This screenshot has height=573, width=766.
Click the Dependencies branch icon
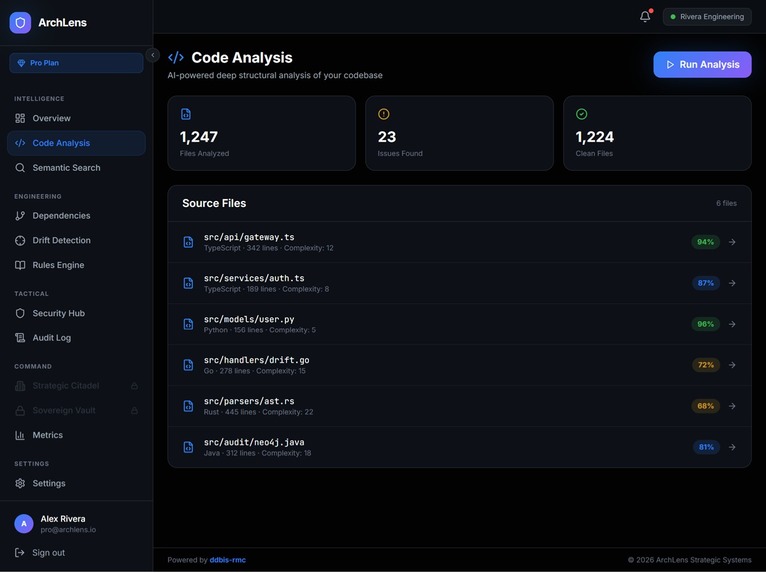(20, 215)
